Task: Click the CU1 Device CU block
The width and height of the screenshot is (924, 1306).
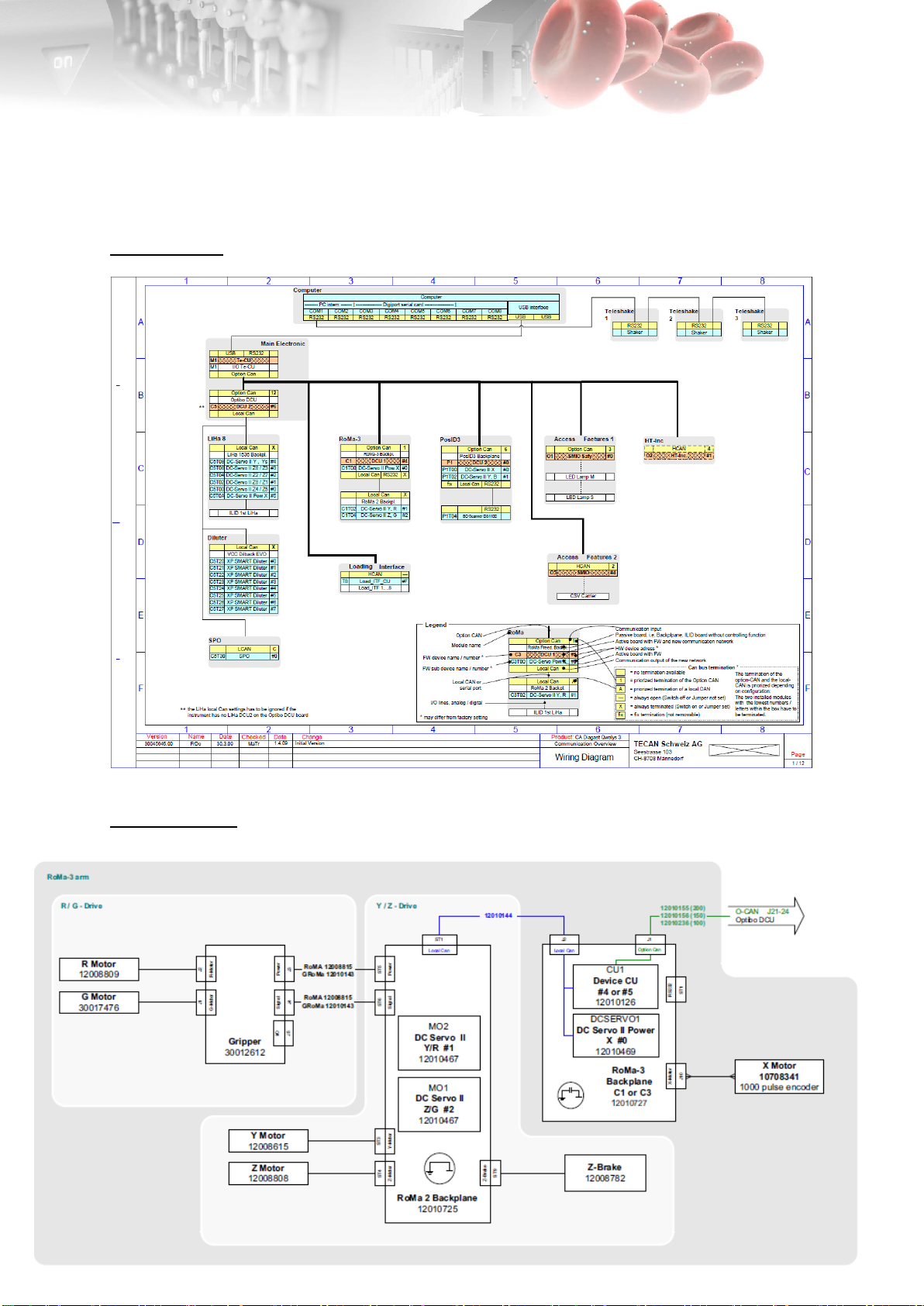Action: pos(615,986)
